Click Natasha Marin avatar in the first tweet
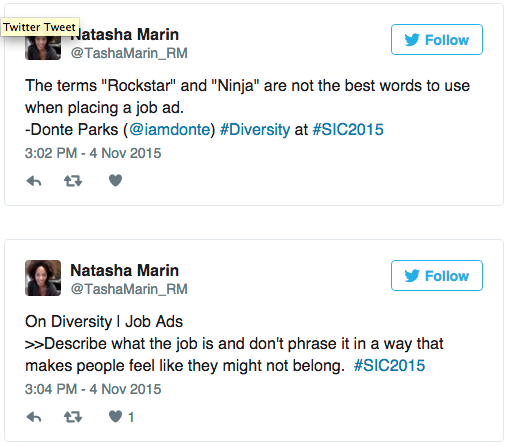Image resolution: width=509 pixels, height=446 pixels. (43, 48)
